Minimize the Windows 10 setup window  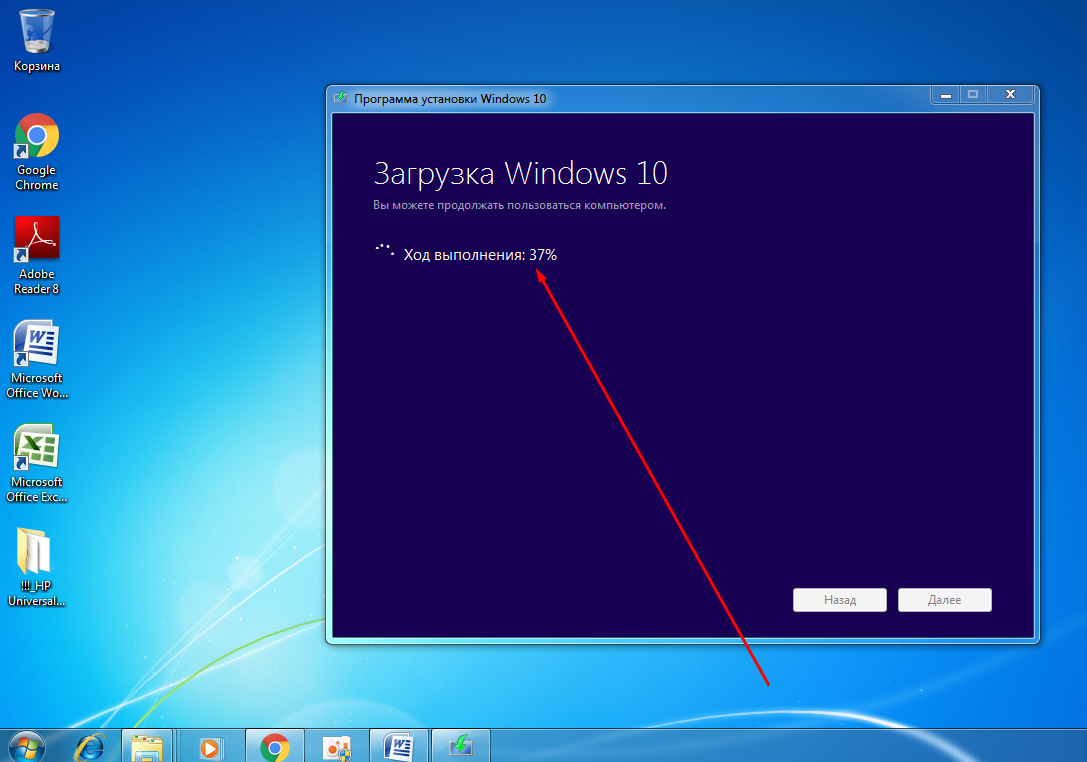pyautogui.click(x=946, y=94)
